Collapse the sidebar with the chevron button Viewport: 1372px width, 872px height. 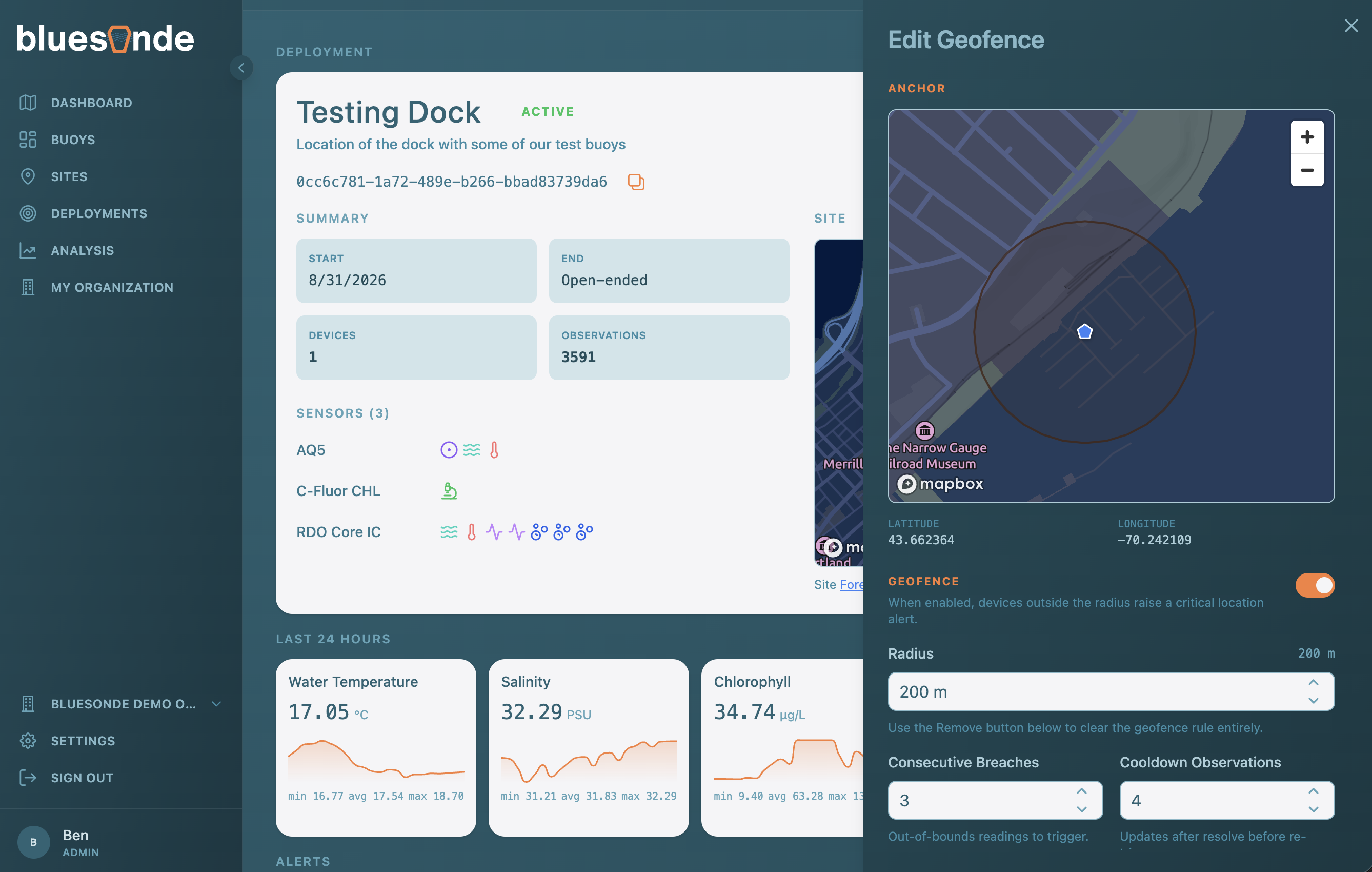(241, 68)
